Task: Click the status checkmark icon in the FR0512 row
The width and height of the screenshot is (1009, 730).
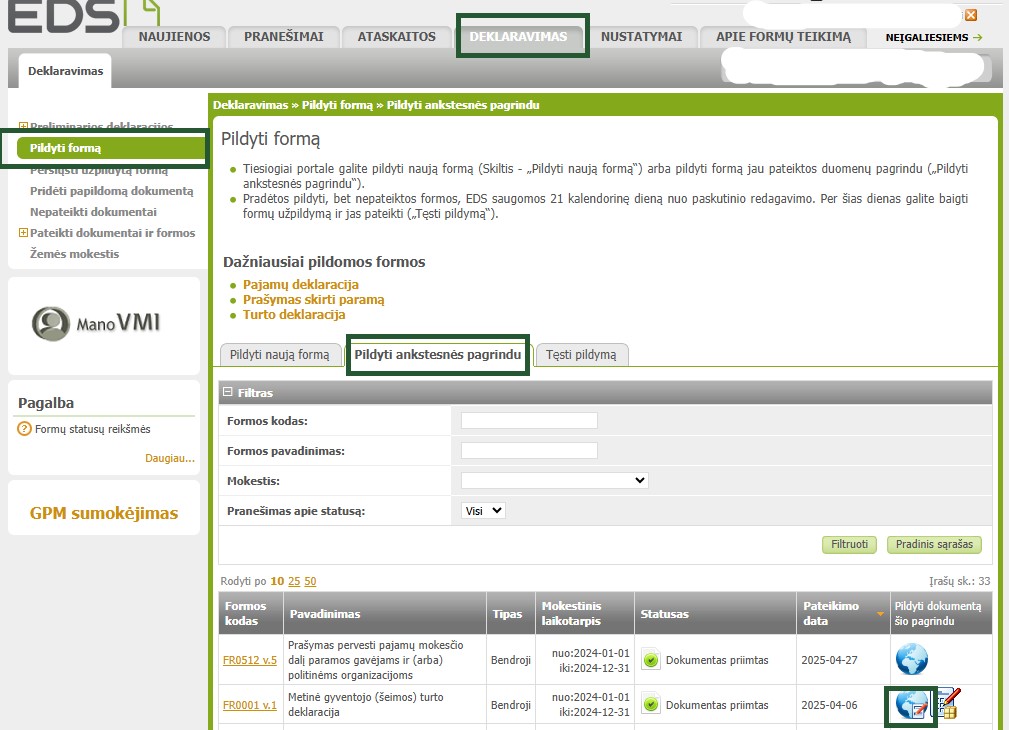Action: 651,660
